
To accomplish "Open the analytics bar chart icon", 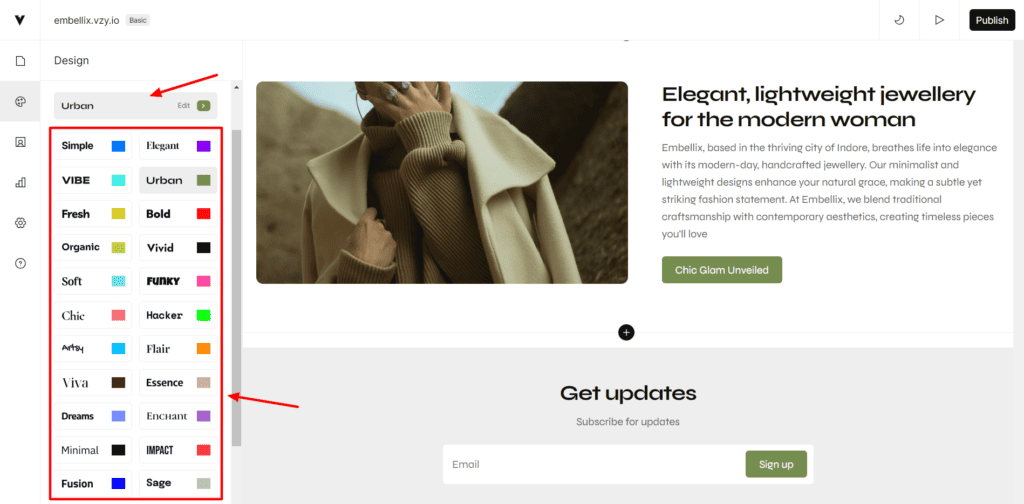I will point(20,183).
